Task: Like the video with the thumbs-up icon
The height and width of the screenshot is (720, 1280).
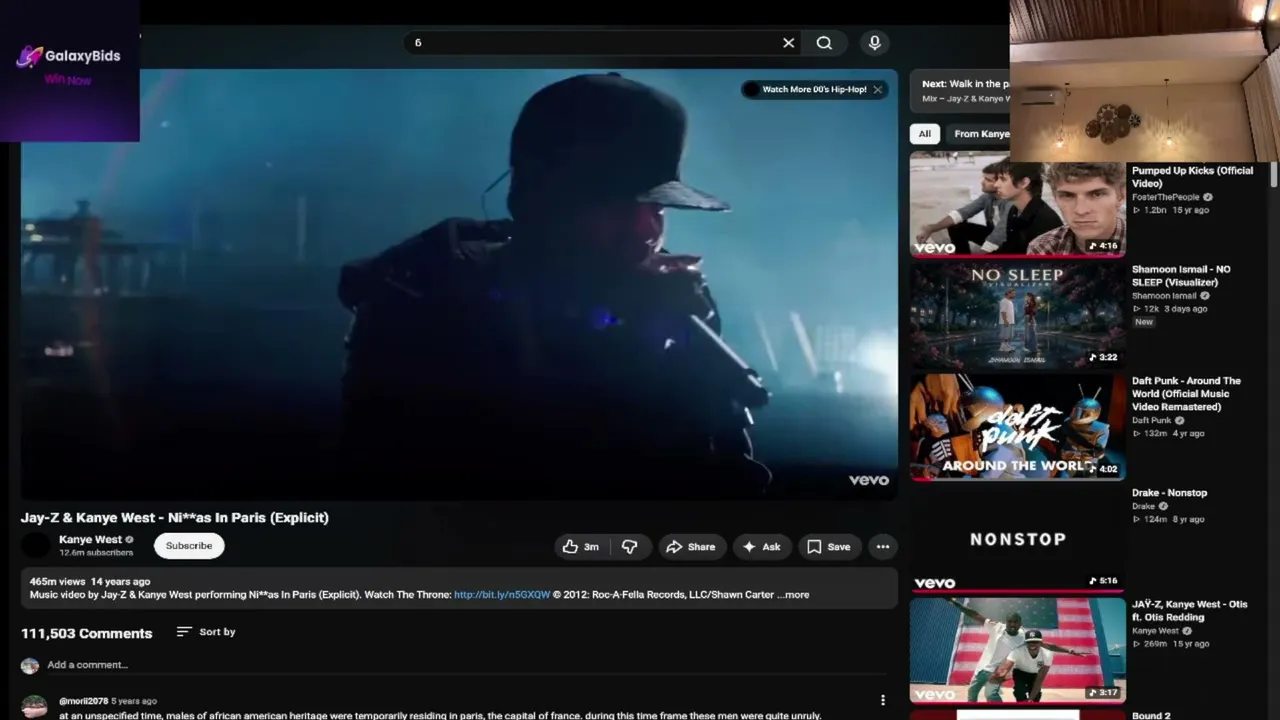Action: point(581,547)
